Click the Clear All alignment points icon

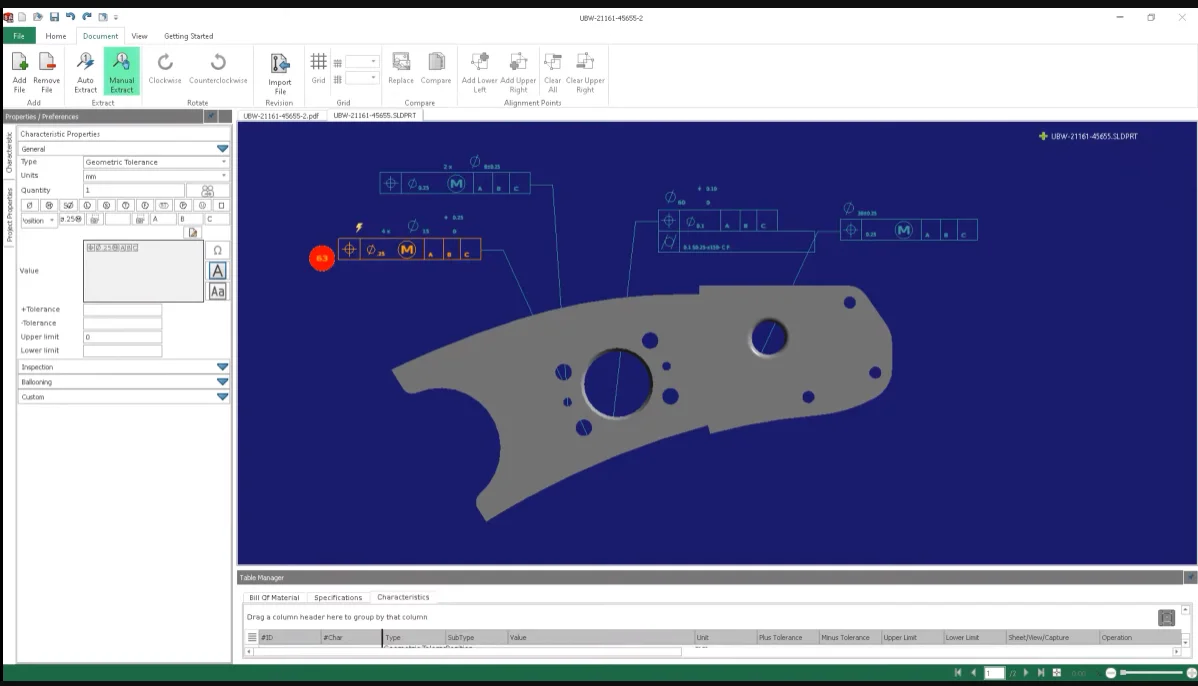pos(553,72)
